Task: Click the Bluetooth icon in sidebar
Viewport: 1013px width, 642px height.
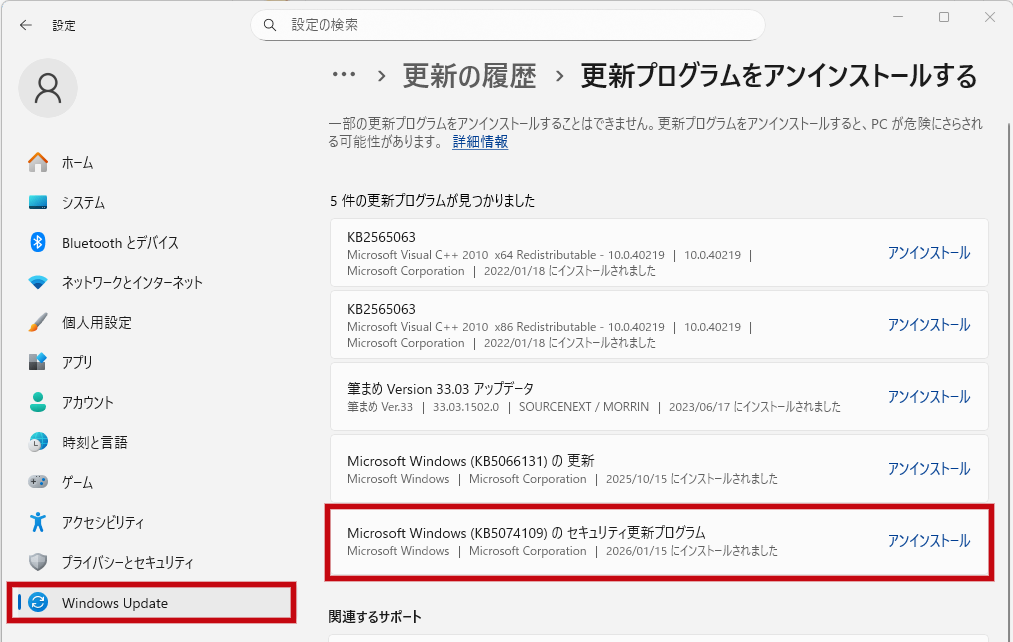Action: [38, 242]
